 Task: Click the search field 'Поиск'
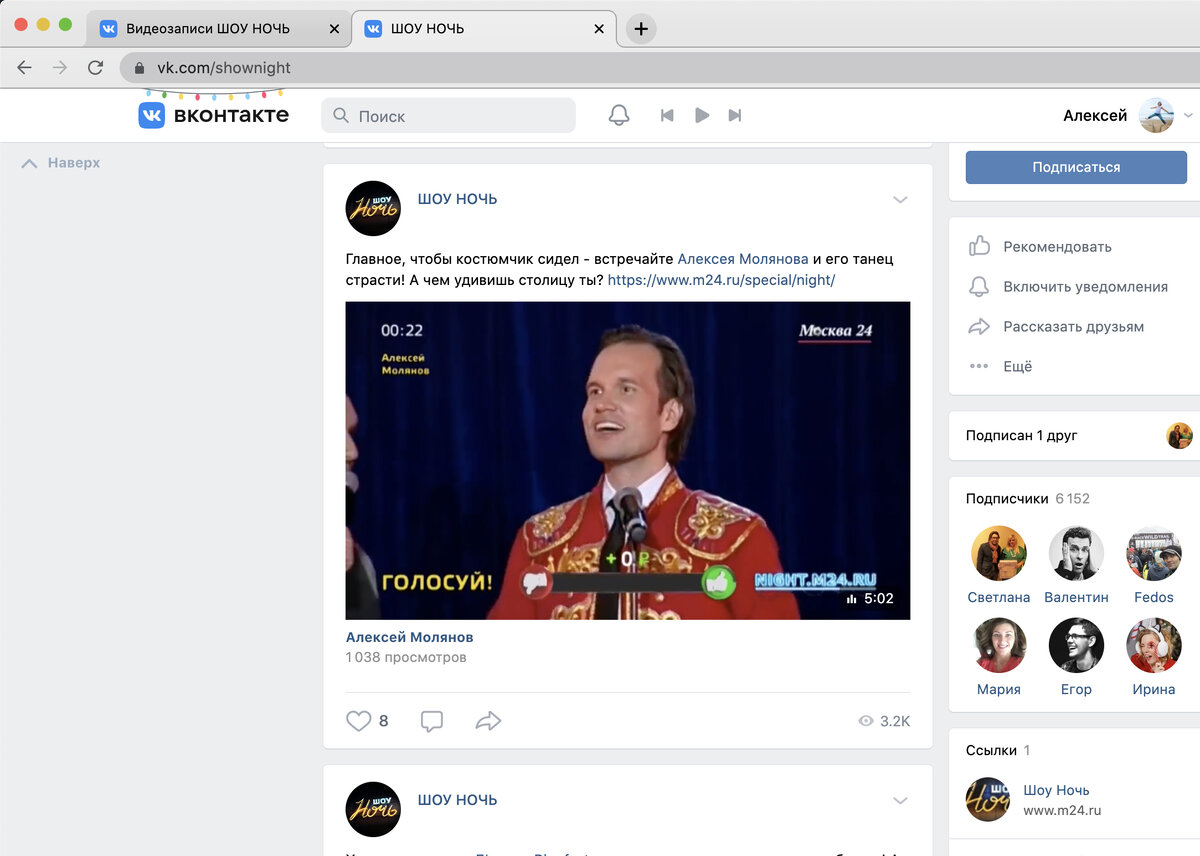pos(448,115)
